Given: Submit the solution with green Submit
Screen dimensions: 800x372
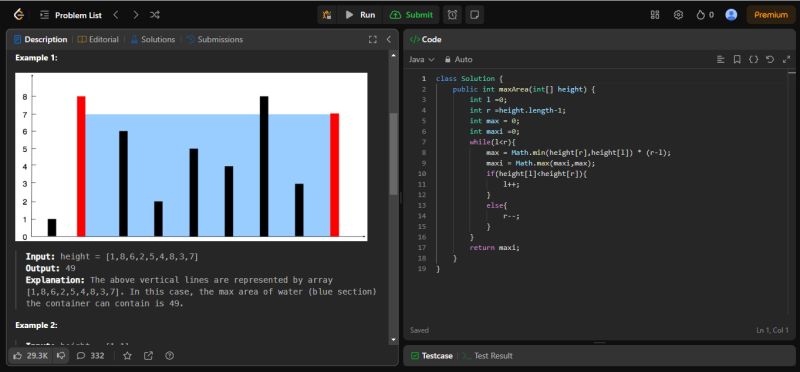Looking at the screenshot, I should coord(412,15).
